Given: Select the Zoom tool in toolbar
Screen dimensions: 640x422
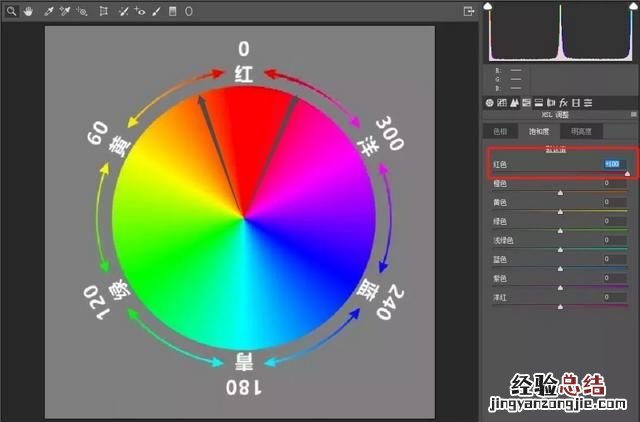Looking at the screenshot, I should click(11, 10).
